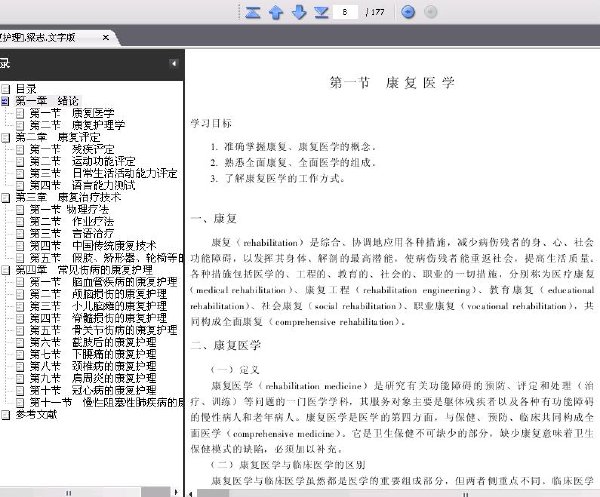The image size is (600, 497).
Task: Click bookmark panel scroll right arrow
Action: pyautogui.click(x=176, y=492)
